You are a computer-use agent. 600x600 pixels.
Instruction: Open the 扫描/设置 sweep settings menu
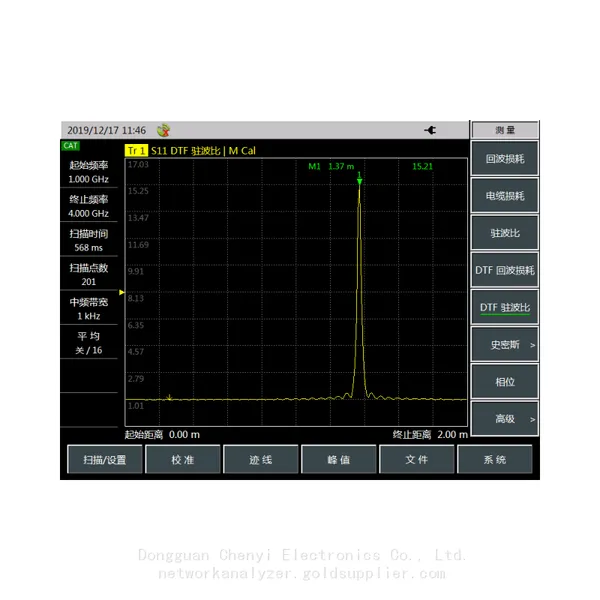click(x=104, y=459)
